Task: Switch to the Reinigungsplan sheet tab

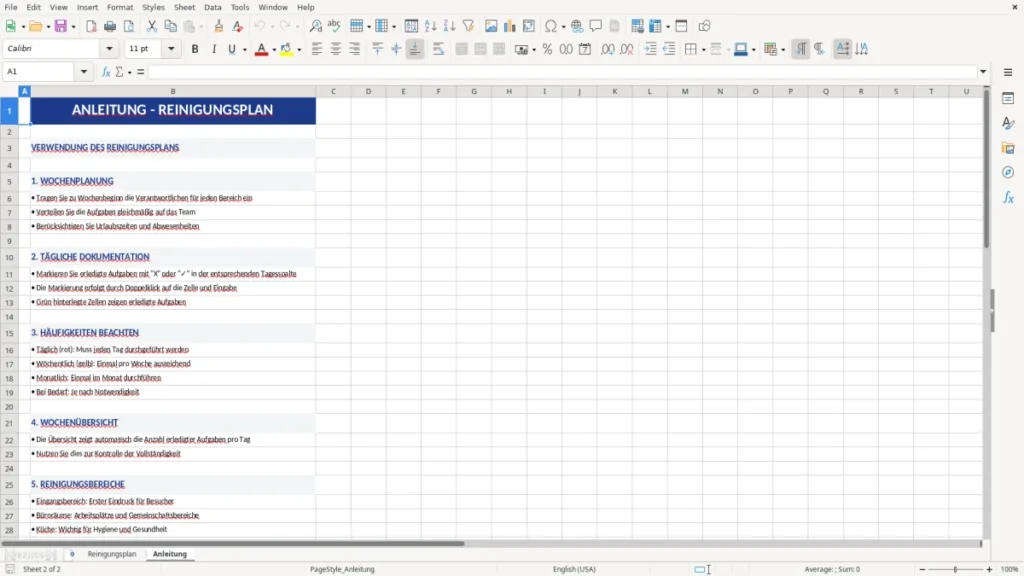Action: 112,554
